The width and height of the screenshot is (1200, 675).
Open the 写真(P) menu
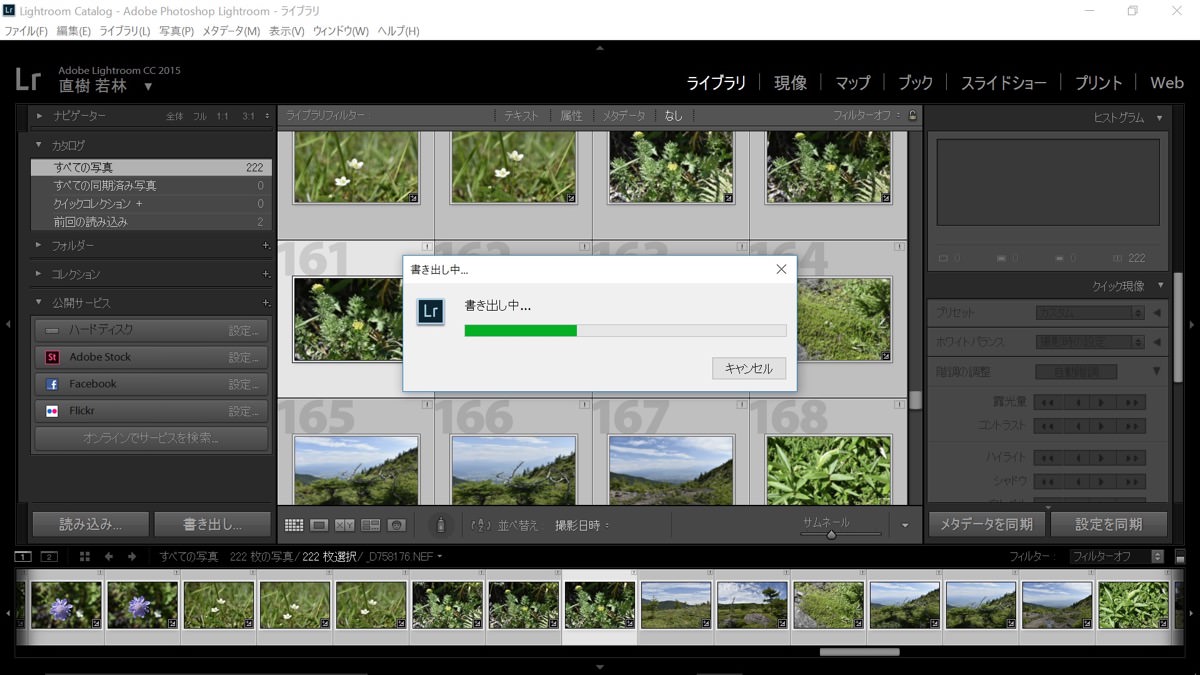pyautogui.click(x=176, y=31)
